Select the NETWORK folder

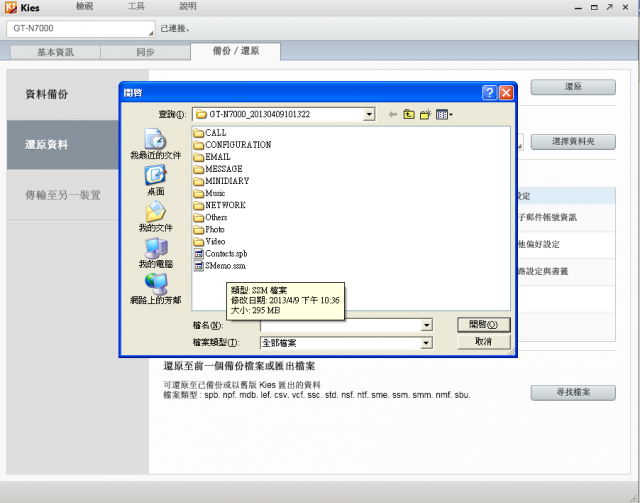coord(220,205)
